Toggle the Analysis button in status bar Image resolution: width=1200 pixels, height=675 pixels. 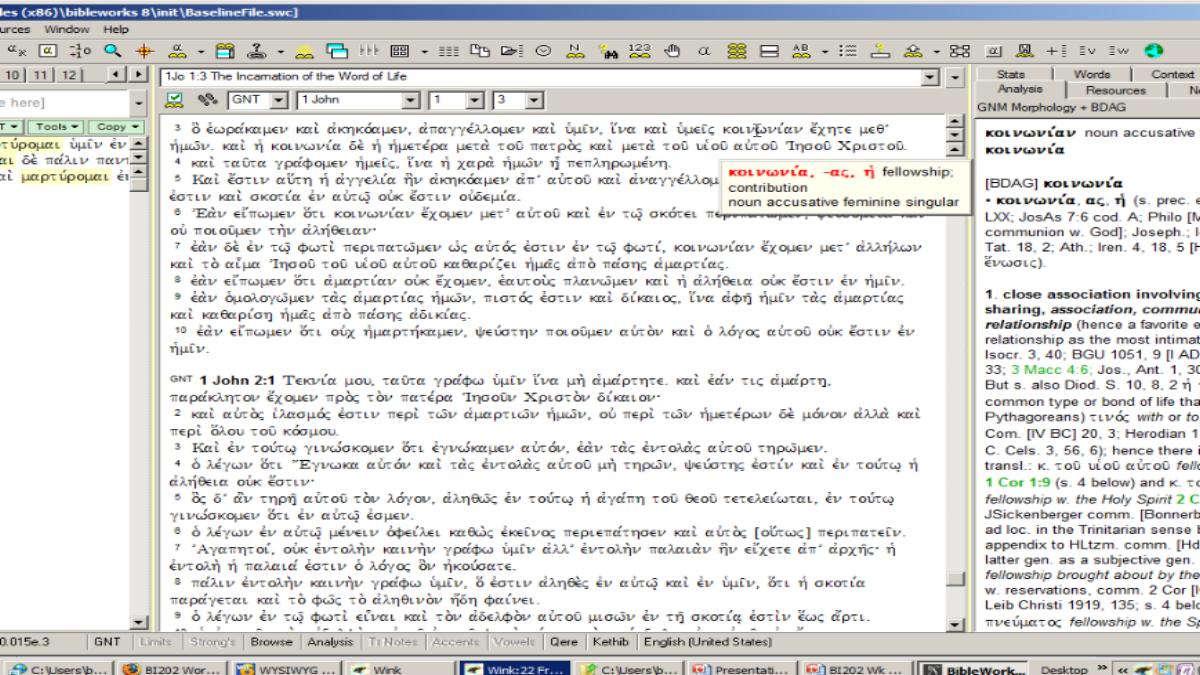tap(330, 642)
